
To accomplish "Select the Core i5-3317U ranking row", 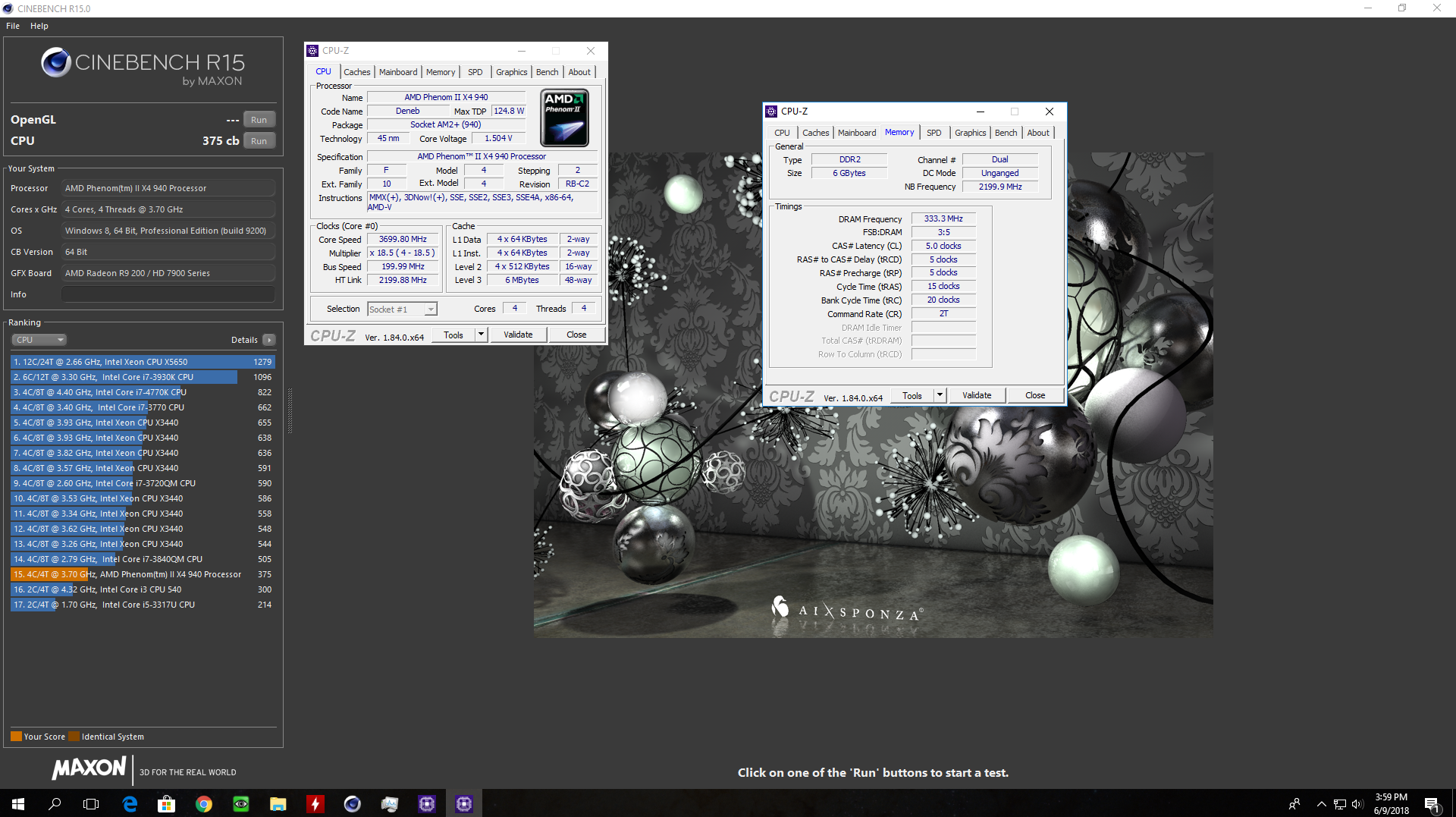I will coord(143,605).
